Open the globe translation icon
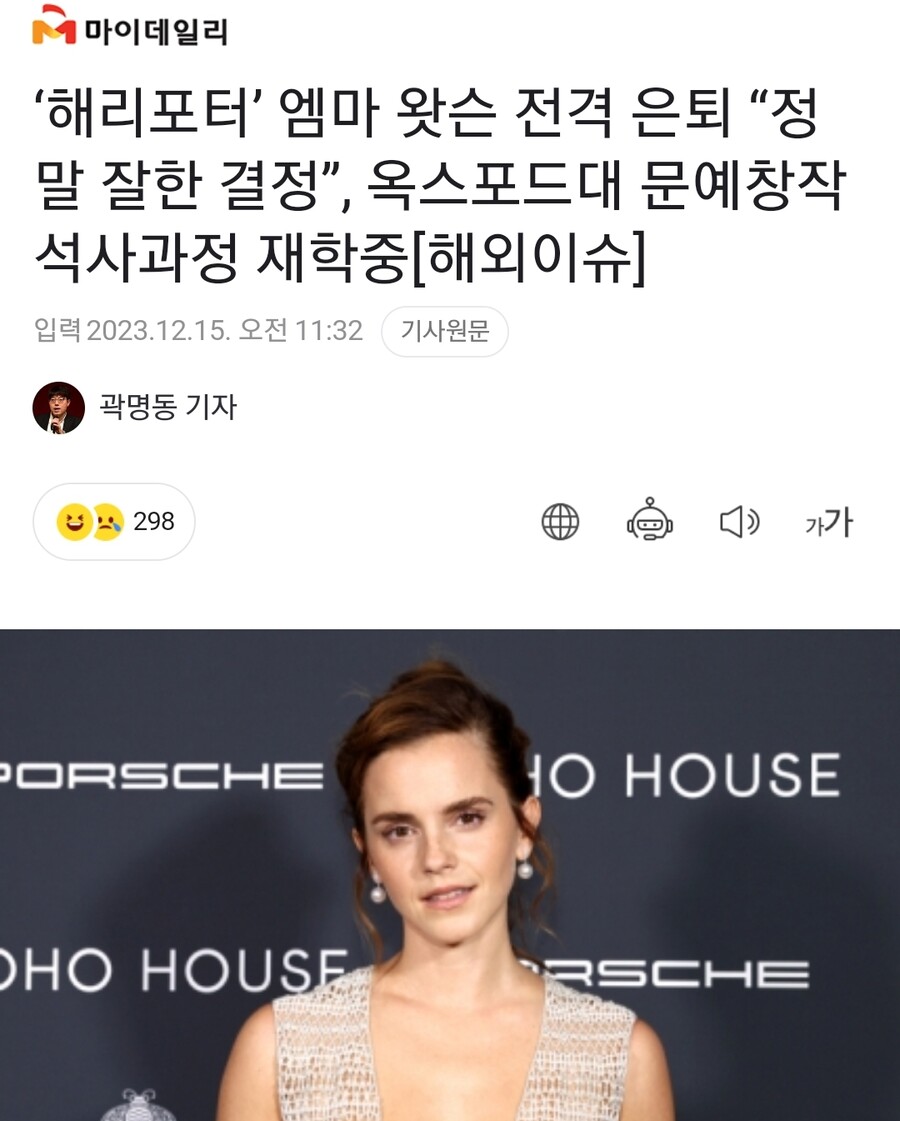The width and height of the screenshot is (900, 1121). [x=560, y=521]
